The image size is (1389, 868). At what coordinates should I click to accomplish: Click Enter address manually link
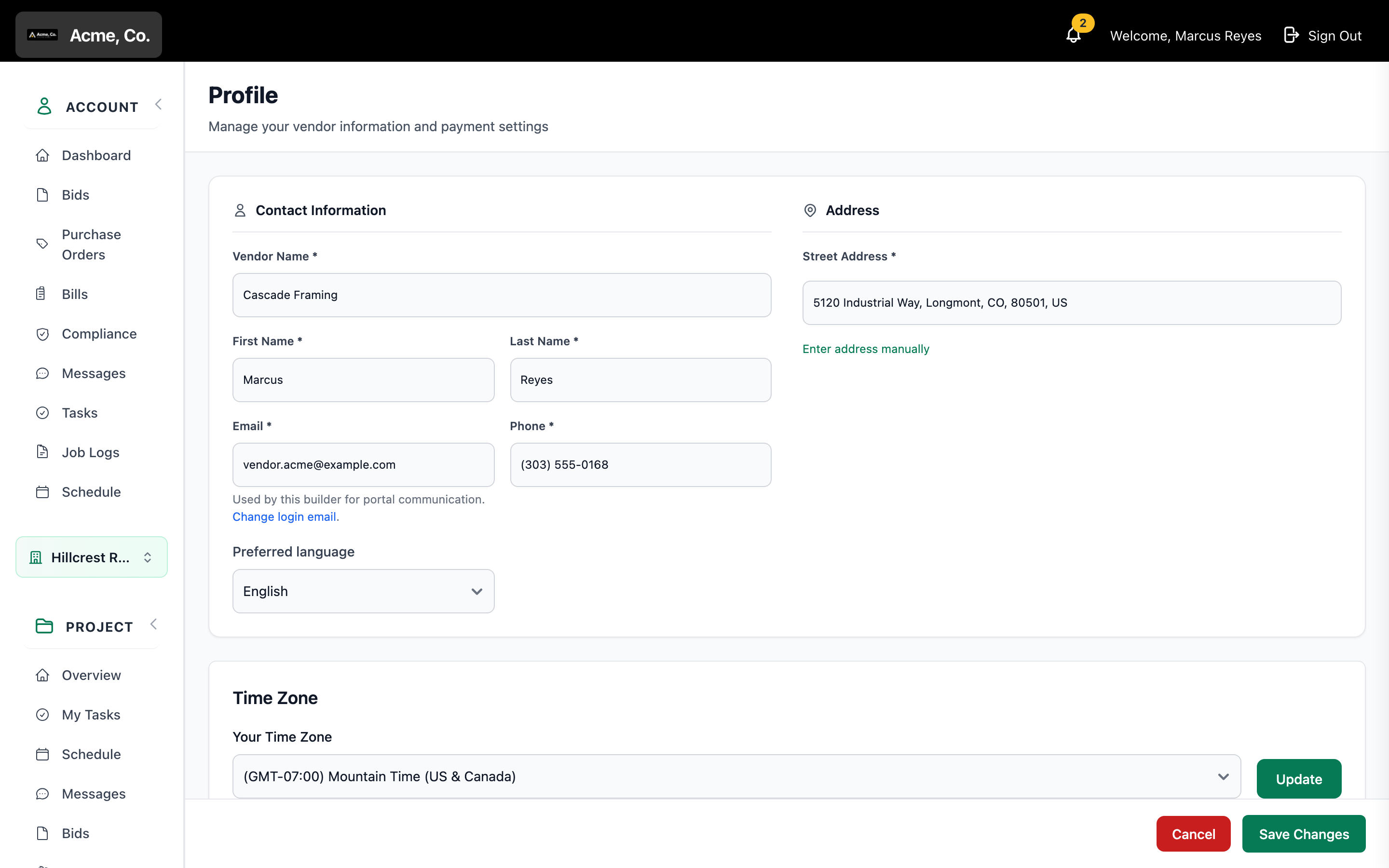tap(866, 349)
